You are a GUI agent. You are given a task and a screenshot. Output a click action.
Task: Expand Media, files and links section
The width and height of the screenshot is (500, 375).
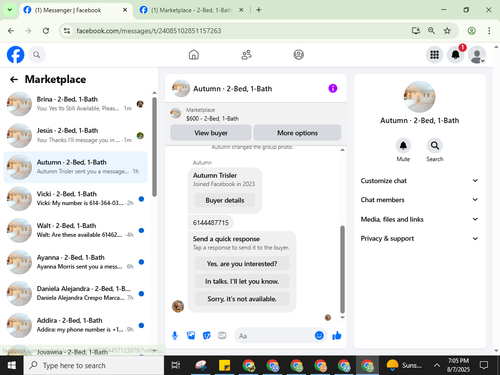pyautogui.click(x=419, y=219)
